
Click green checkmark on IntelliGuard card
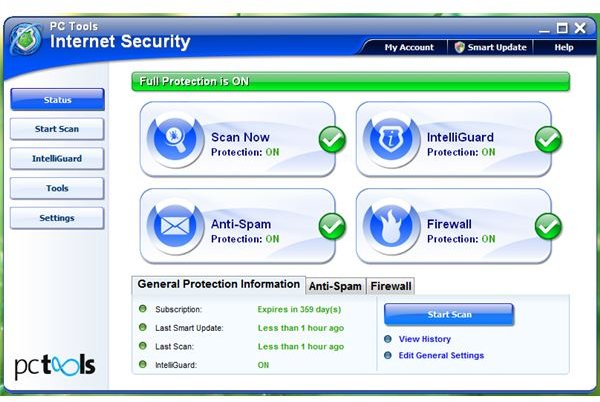[548, 140]
